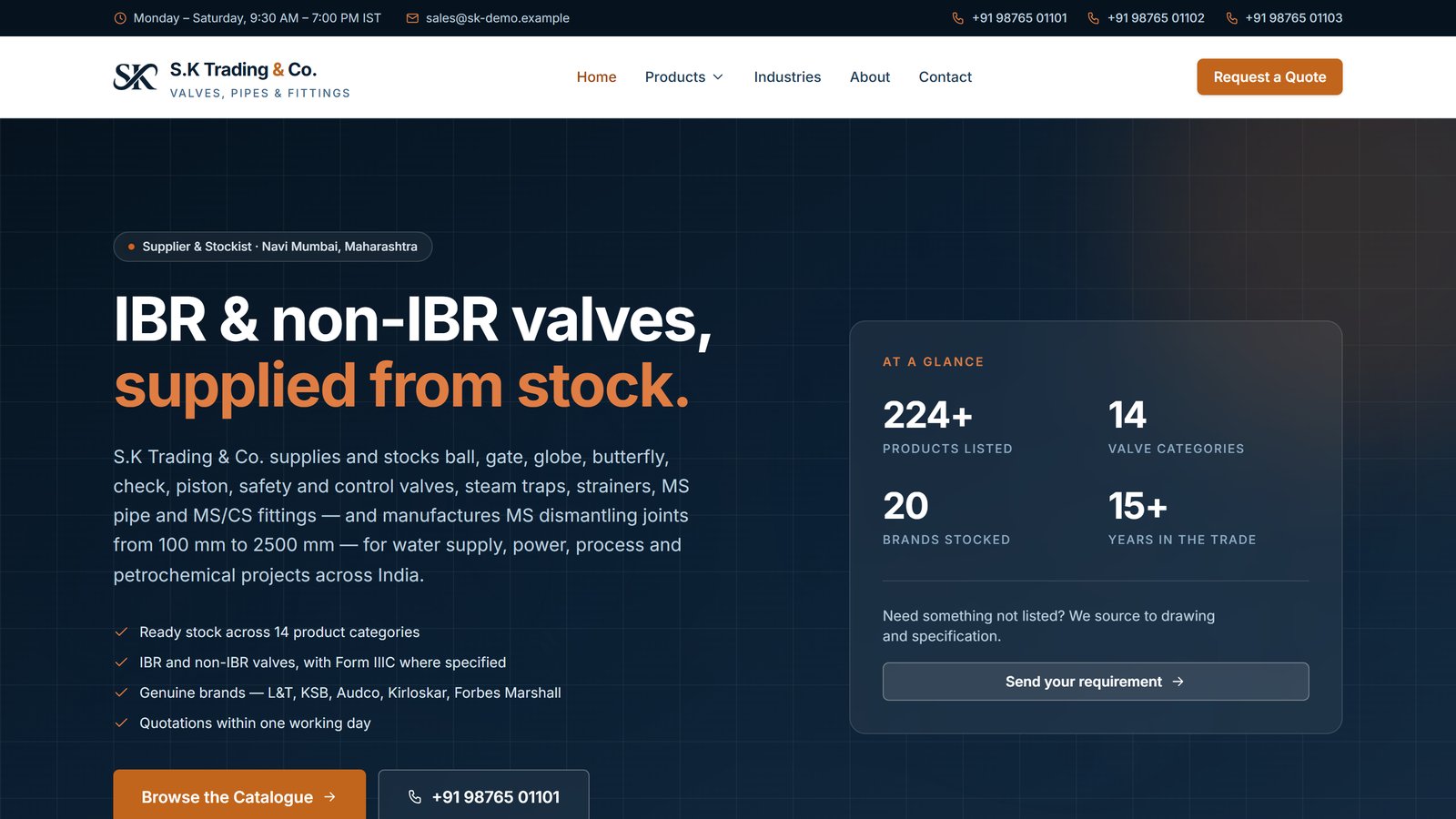Expand the Products dropdown chevron
Image resolution: width=1456 pixels, height=819 pixels.
[x=718, y=77]
